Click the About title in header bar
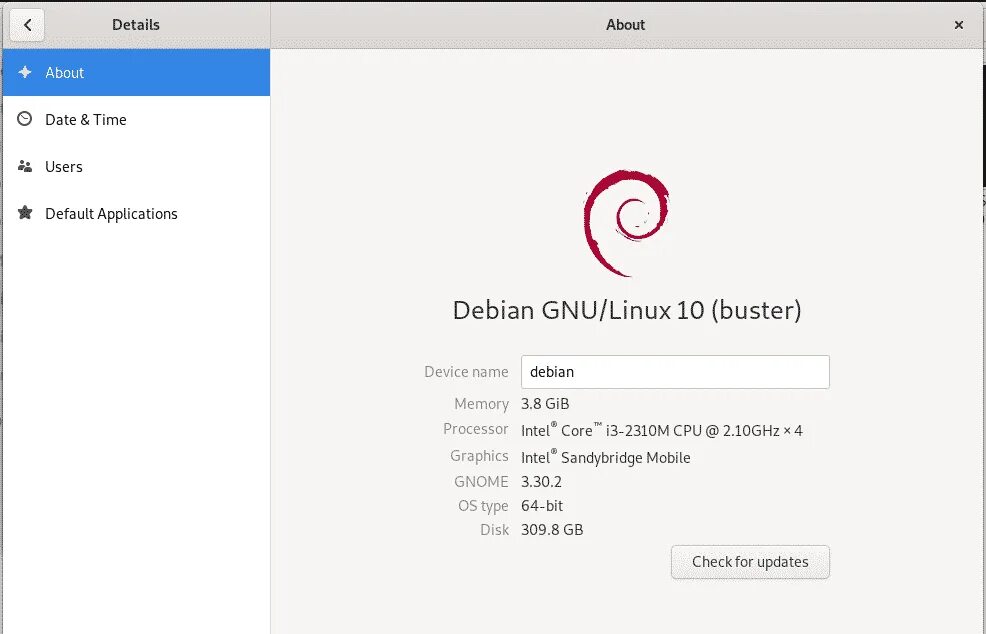The image size is (986, 634). pos(626,25)
